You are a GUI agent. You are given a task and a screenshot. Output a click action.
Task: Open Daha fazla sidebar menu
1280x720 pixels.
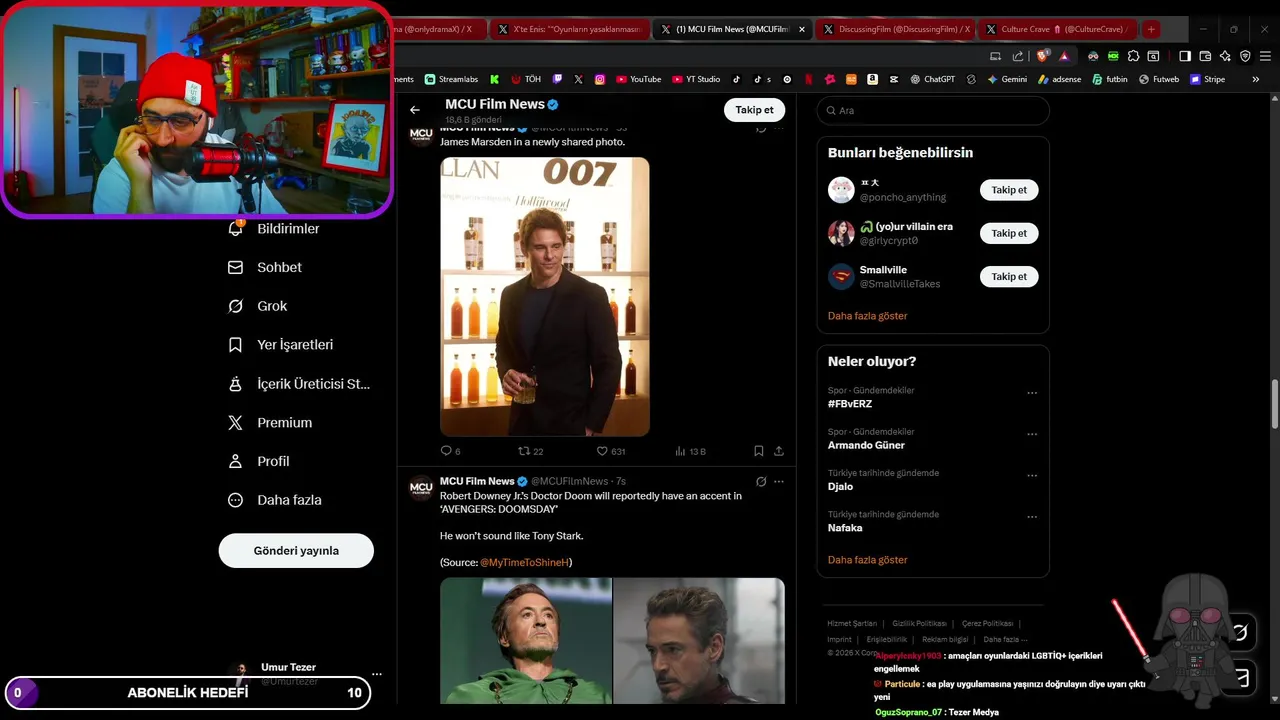(275, 500)
